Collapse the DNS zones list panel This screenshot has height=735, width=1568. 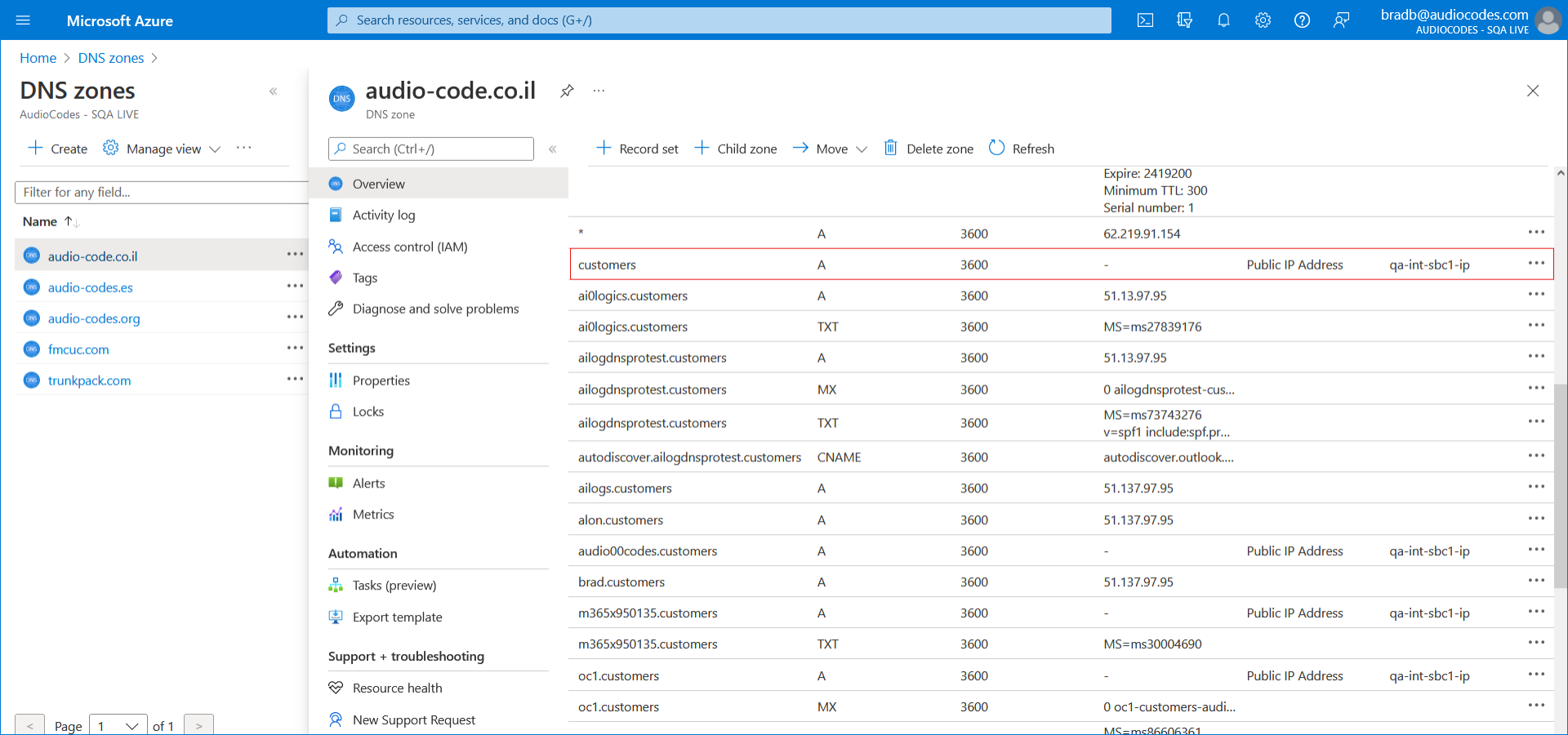274,91
